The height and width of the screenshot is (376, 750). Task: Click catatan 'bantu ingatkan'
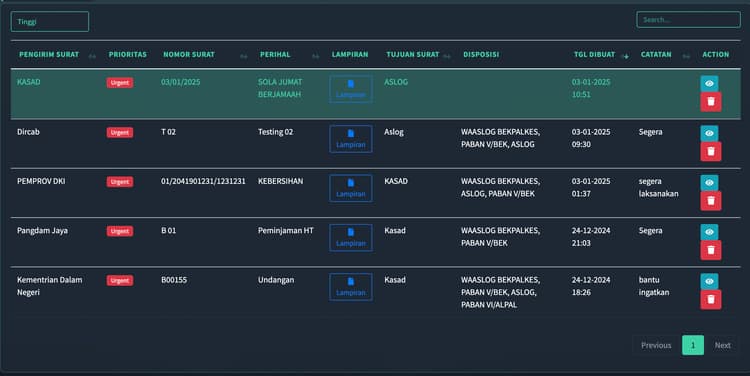(654, 286)
